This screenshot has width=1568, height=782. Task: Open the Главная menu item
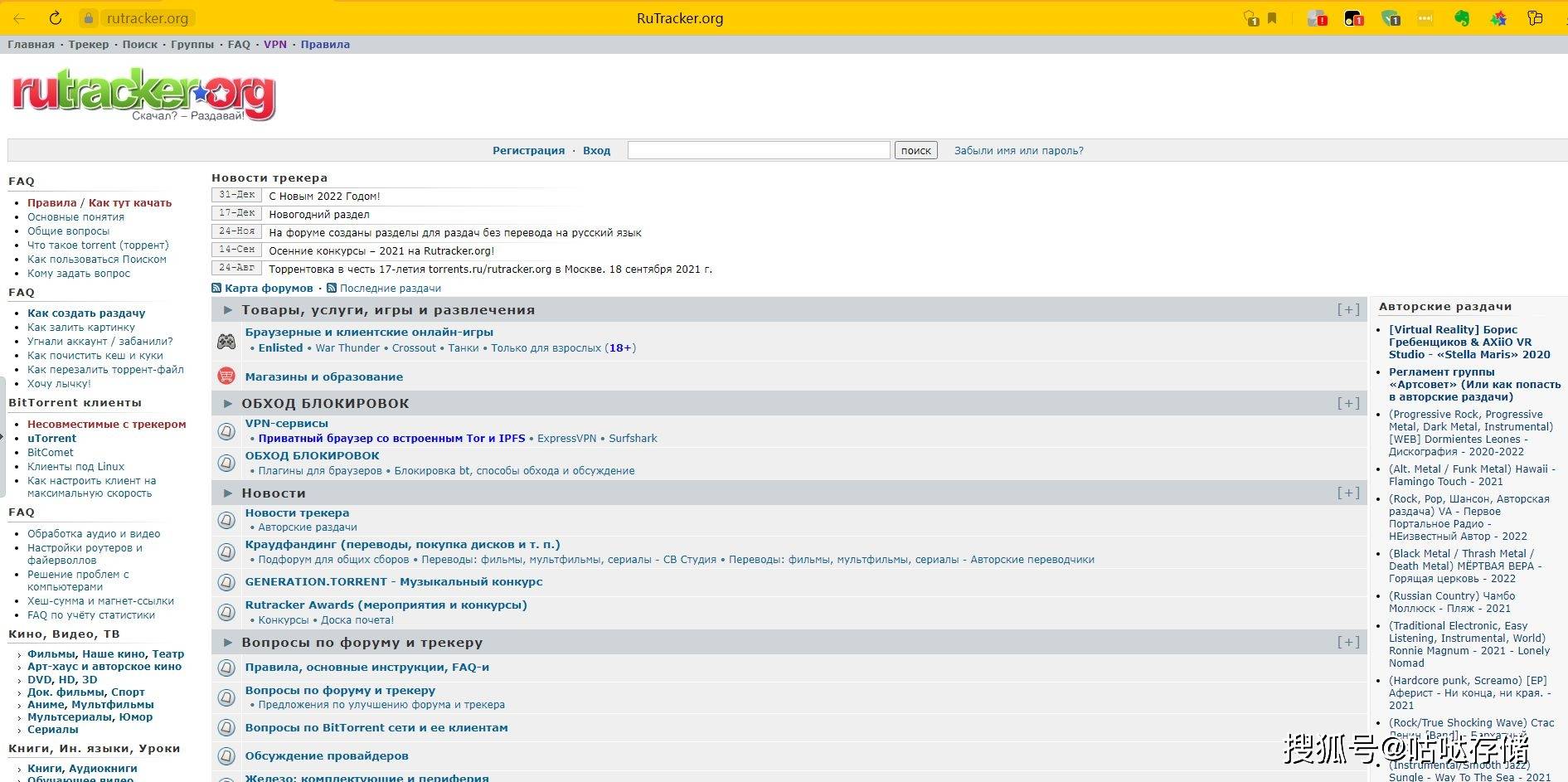(x=31, y=45)
